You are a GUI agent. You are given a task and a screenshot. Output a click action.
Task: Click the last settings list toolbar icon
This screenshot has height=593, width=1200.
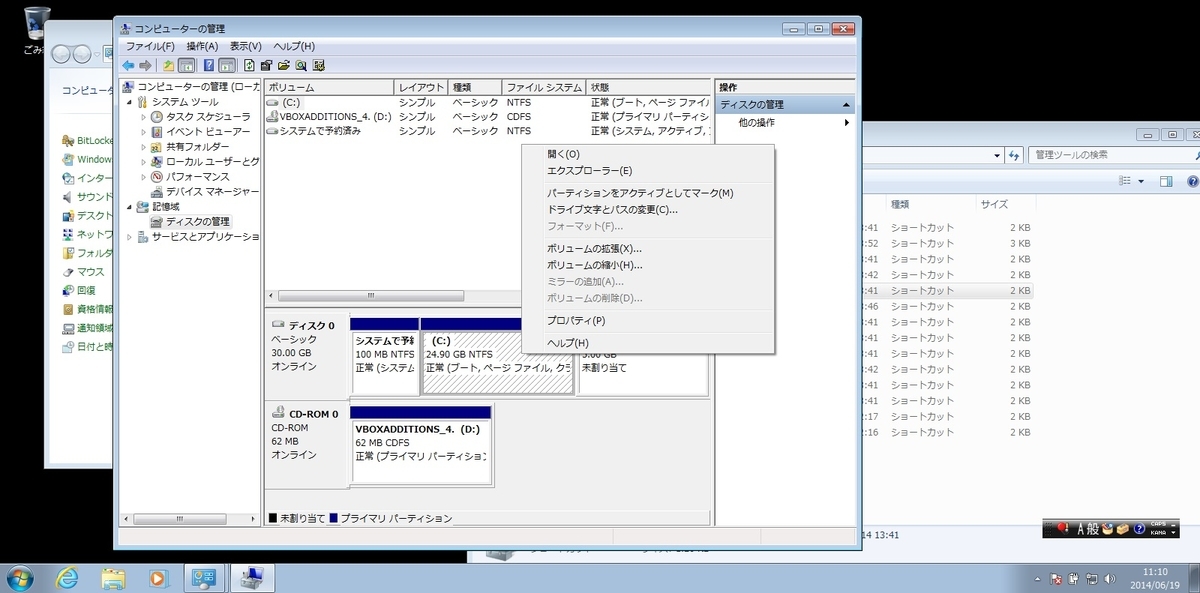[x=318, y=65]
